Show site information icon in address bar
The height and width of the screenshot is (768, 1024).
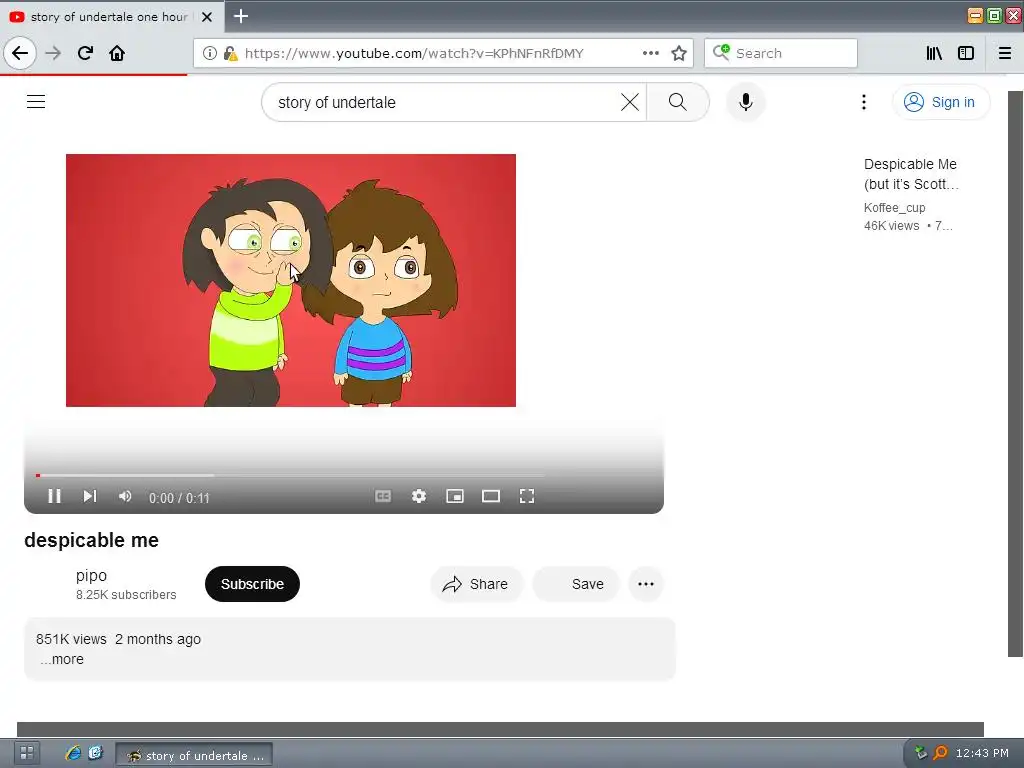[209, 53]
